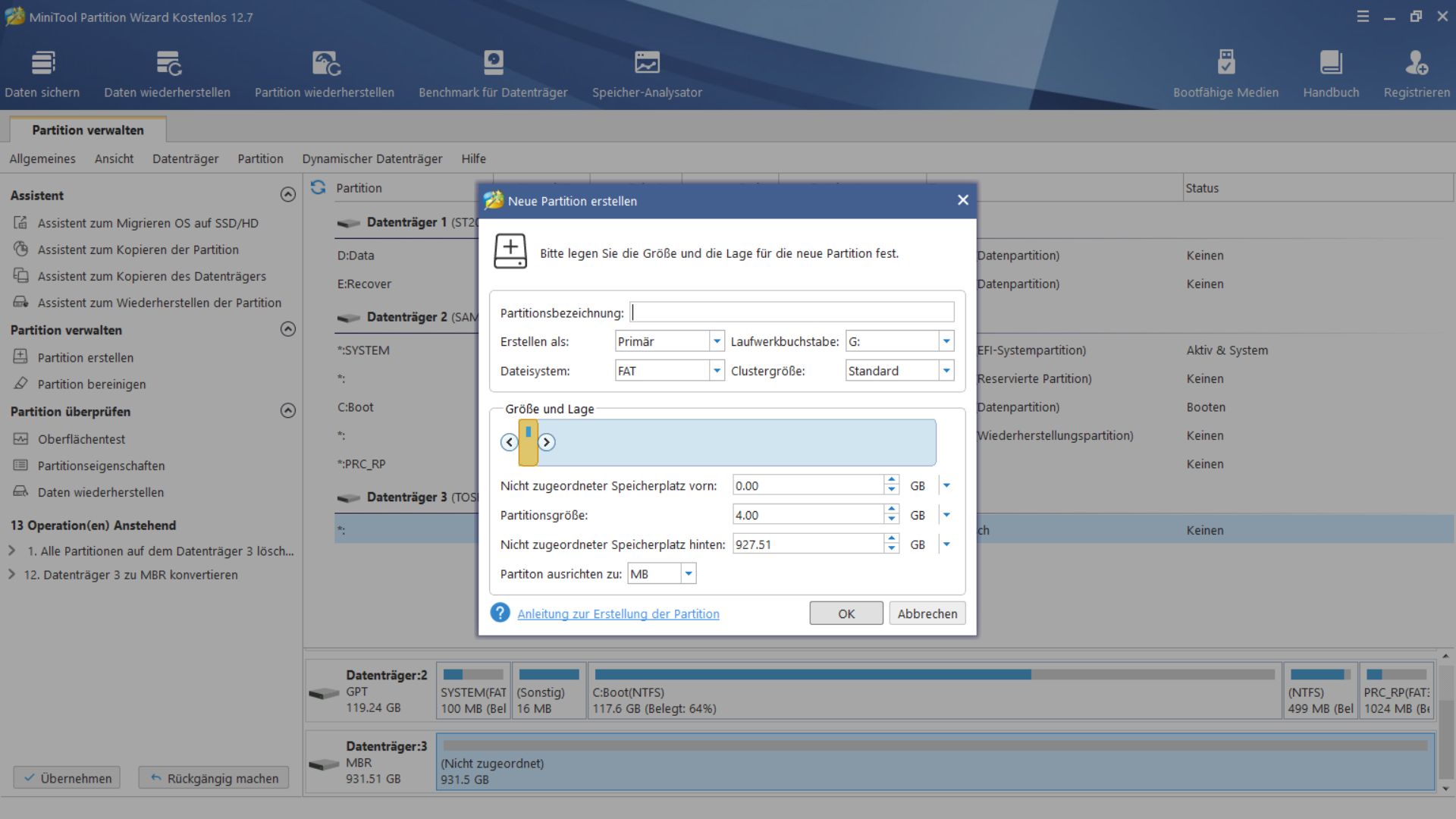This screenshot has height=819, width=1456.
Task: Open the Speicher-Analysator tool
Action: [647, 64]
